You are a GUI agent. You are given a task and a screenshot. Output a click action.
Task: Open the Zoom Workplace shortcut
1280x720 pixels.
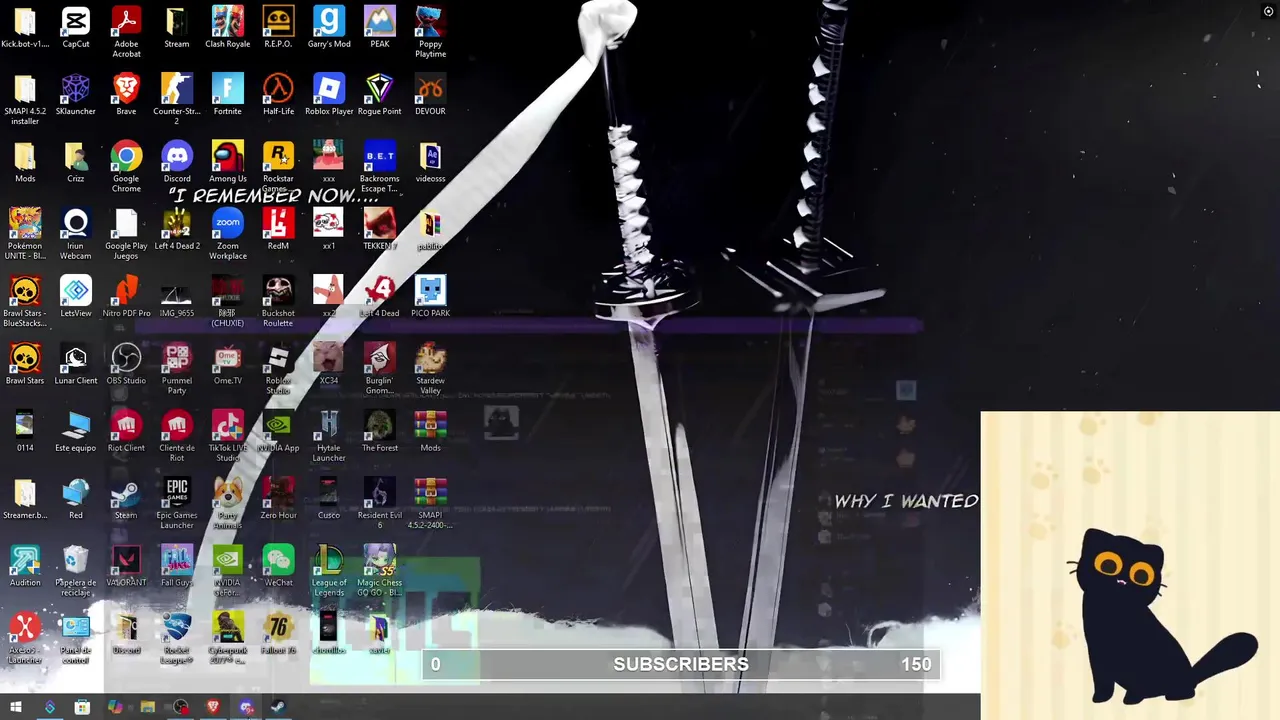tap(228, 234)
